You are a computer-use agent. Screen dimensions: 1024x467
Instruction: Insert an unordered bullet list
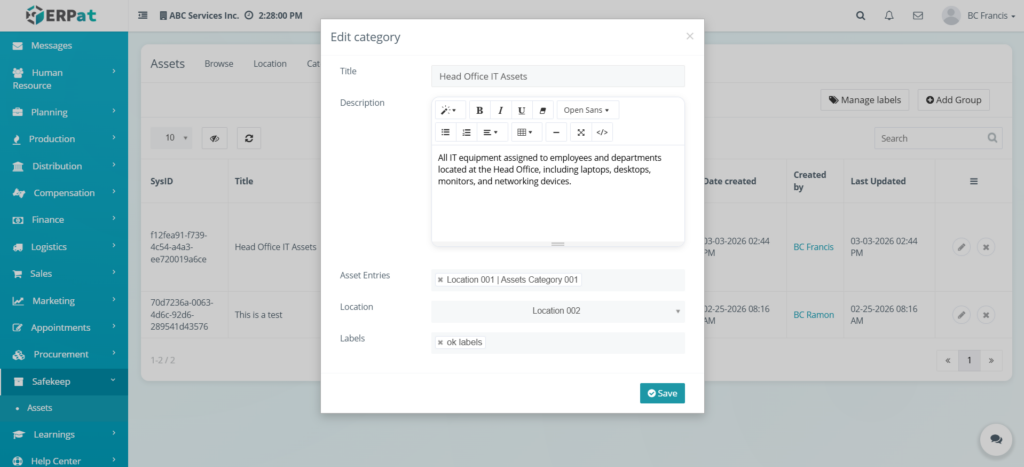click(445, 132)
